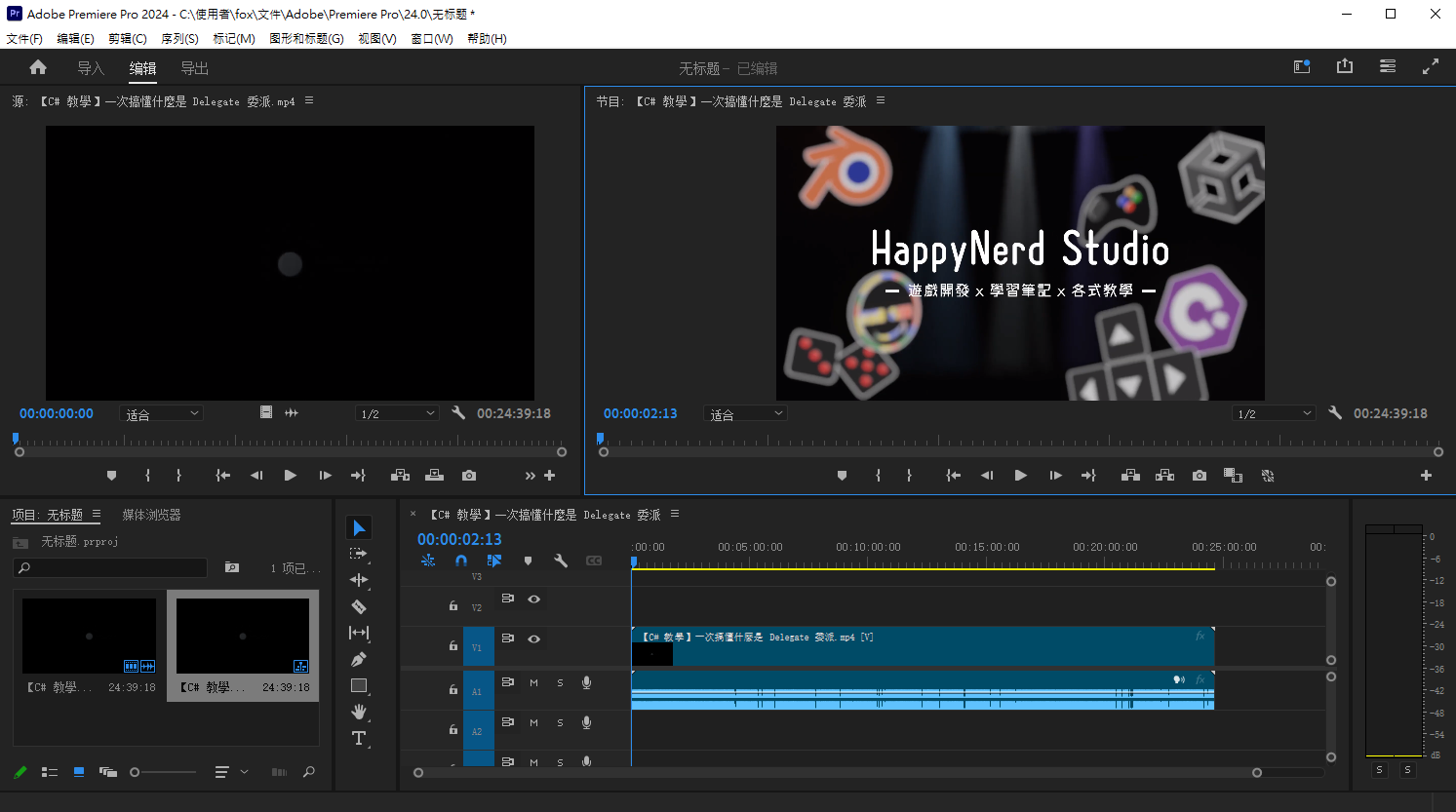
Task: Step forward one frame in Program monitor
Action: click(x=1055, y=476)
